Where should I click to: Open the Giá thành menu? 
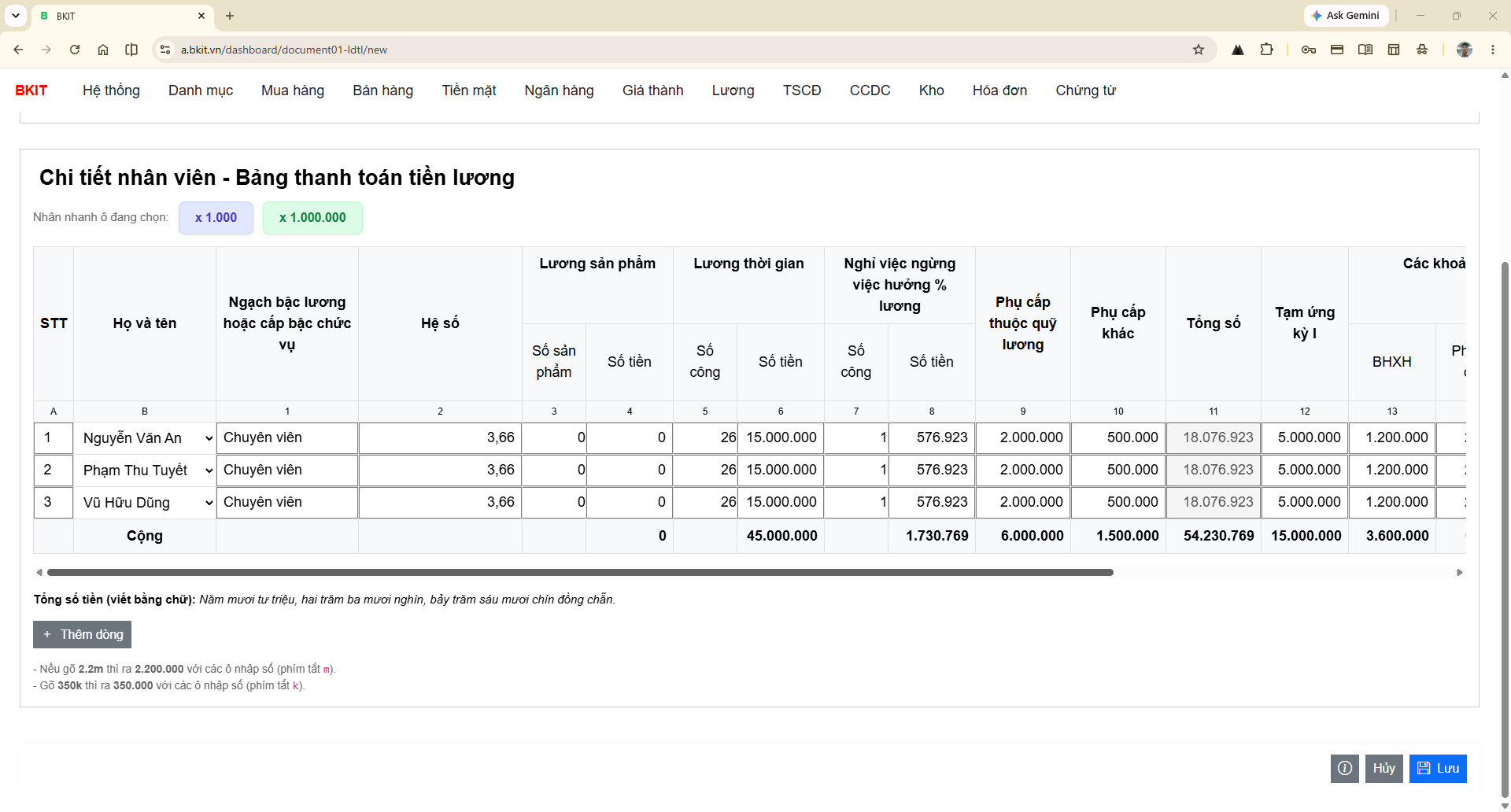pos(653,90)
